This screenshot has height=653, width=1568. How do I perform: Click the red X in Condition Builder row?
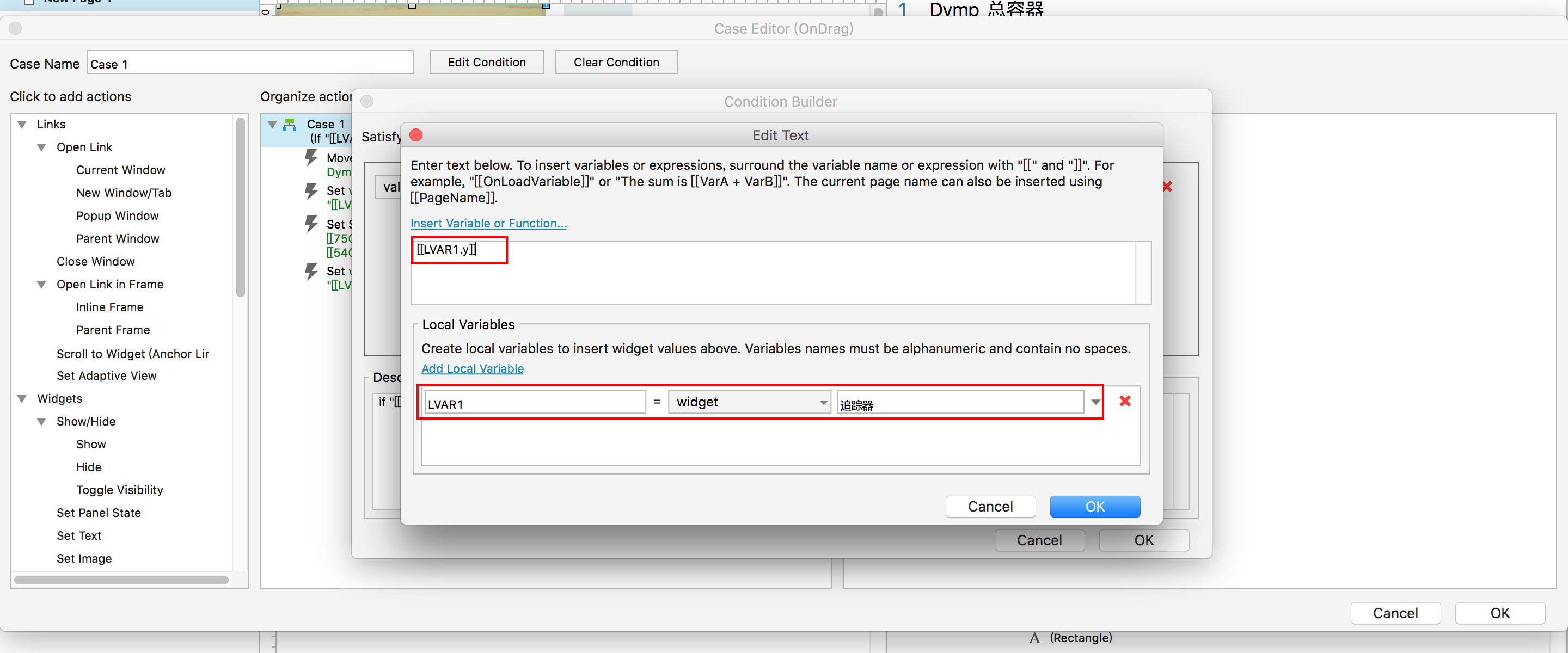coord(1167,187)
